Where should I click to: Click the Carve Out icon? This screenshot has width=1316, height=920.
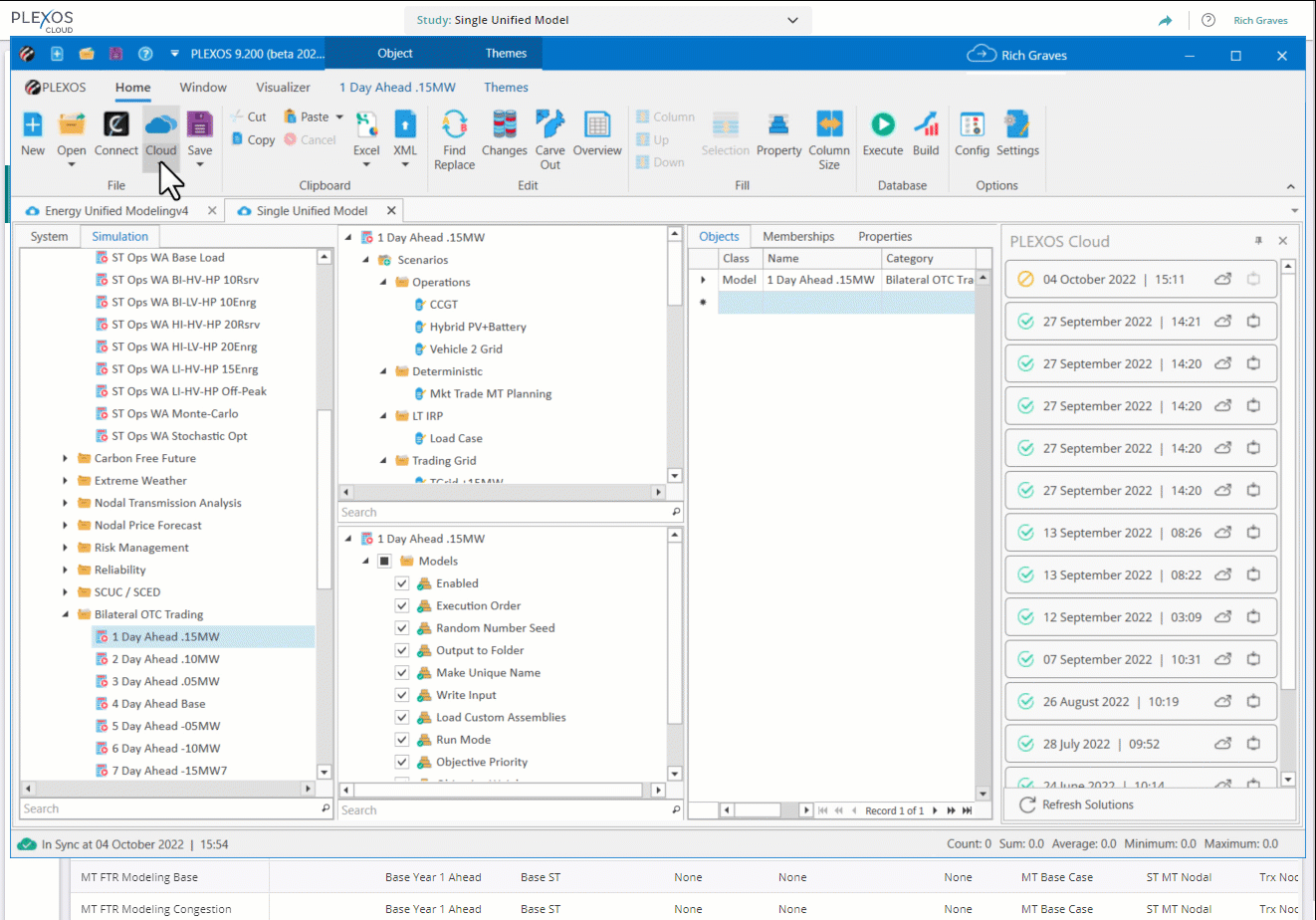[x=549, y=124]
